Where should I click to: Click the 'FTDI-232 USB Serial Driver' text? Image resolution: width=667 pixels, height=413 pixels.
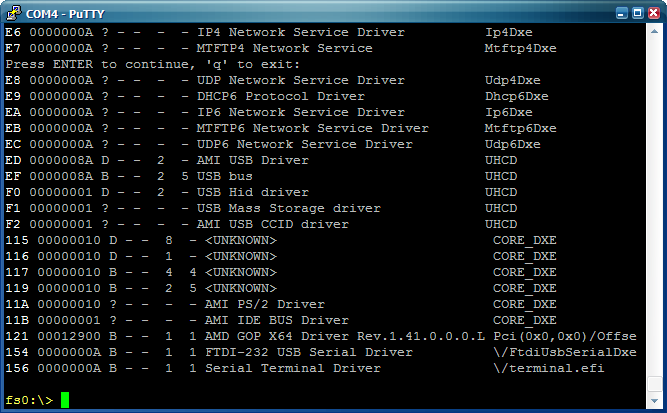309,353
